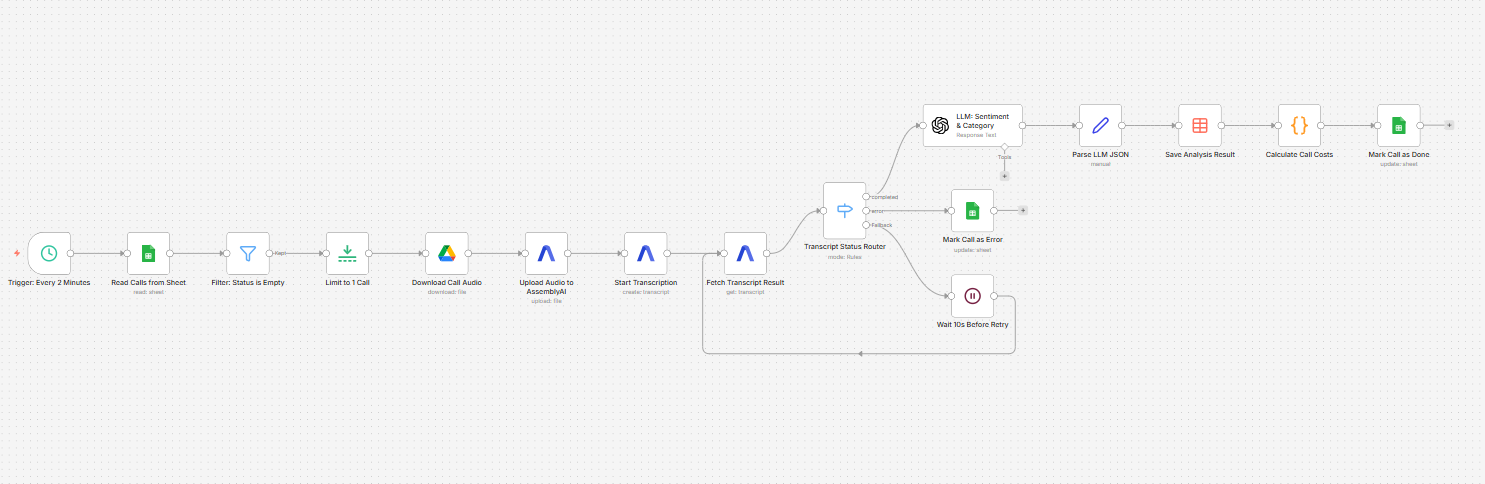Open the Limit to 1 Call node

pyautogui.click(x=347, y=253)
